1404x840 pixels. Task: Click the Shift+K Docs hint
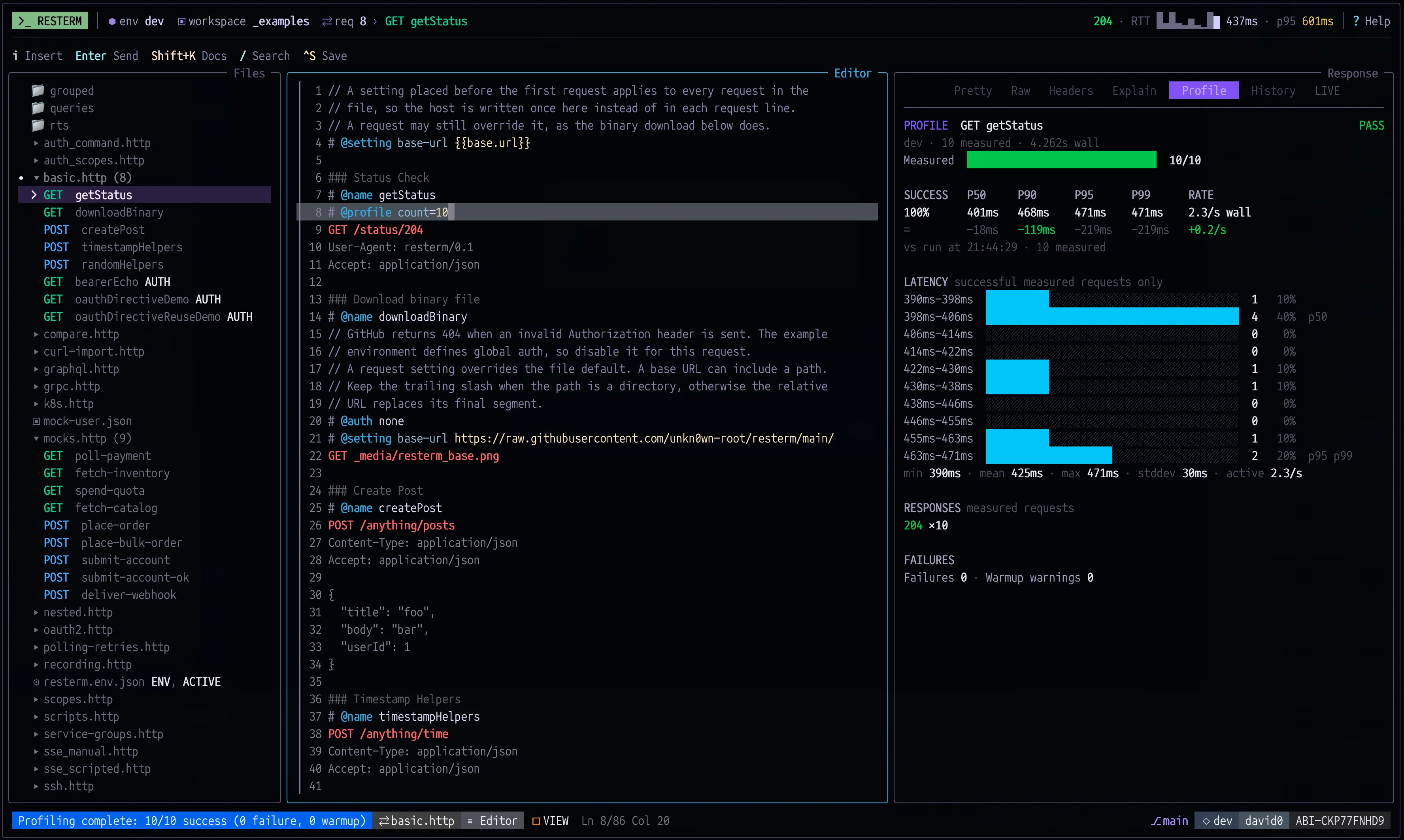coord(189,56)
